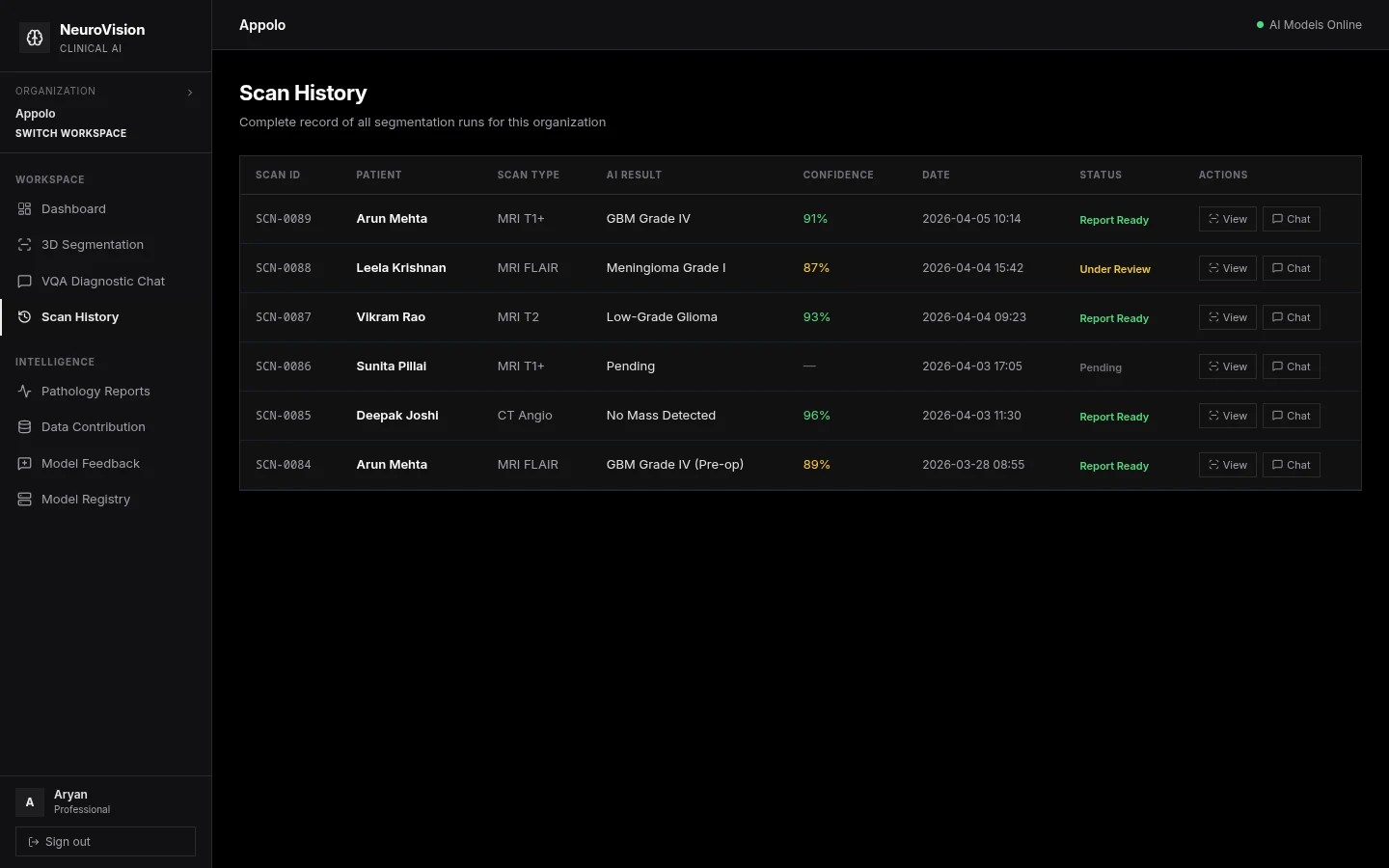Image resolution: width=1389 pixels, height=868 pixels.
Task: Click the date 2026-03-28 08:55
Action: coord(973,465)
